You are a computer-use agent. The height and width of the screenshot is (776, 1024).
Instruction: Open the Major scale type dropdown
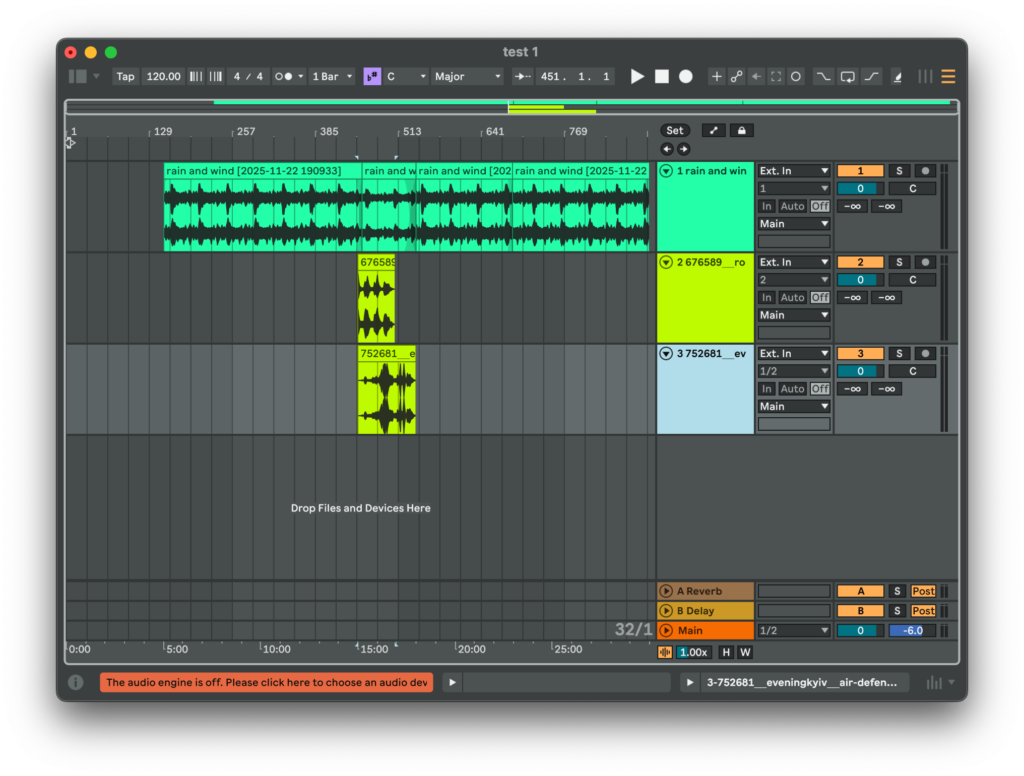pyautogui.click(x=468, y=77)
